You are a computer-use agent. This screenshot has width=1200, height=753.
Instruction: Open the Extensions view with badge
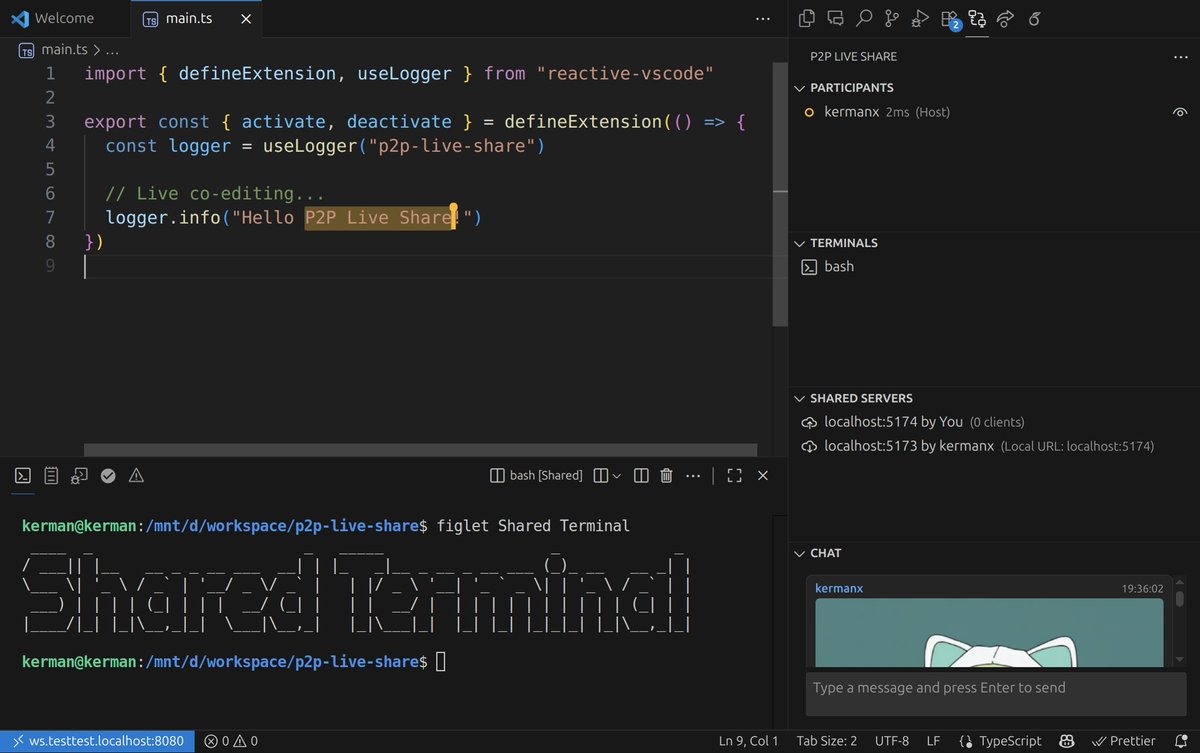pos(950,19)
